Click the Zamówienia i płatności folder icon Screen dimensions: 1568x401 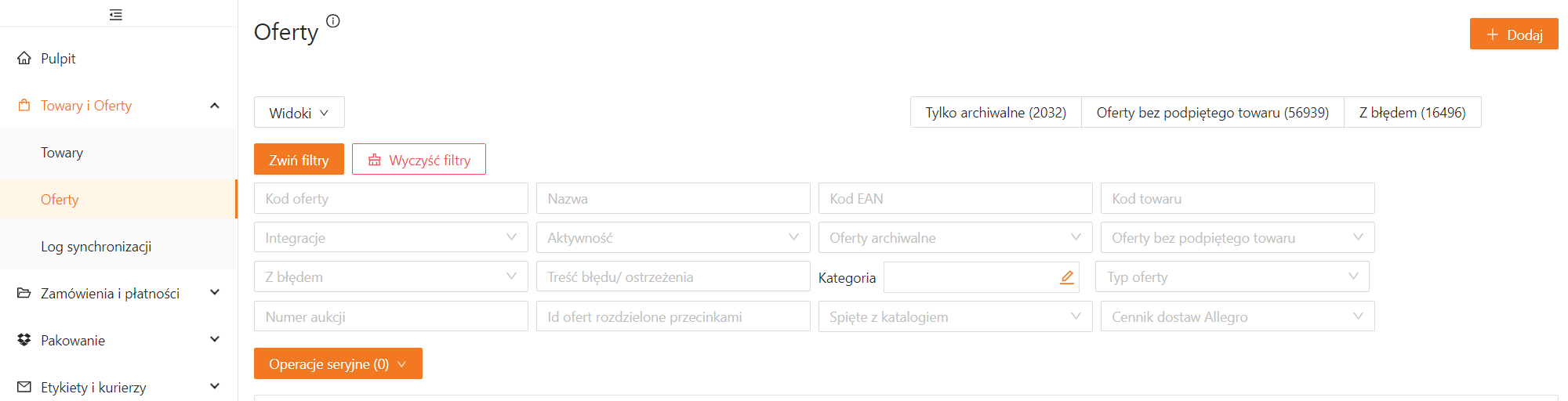pos(24,293)
